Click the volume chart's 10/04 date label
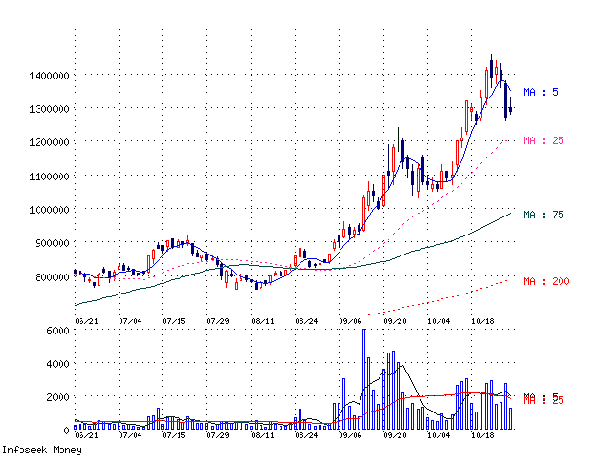 tap(439, 435)
